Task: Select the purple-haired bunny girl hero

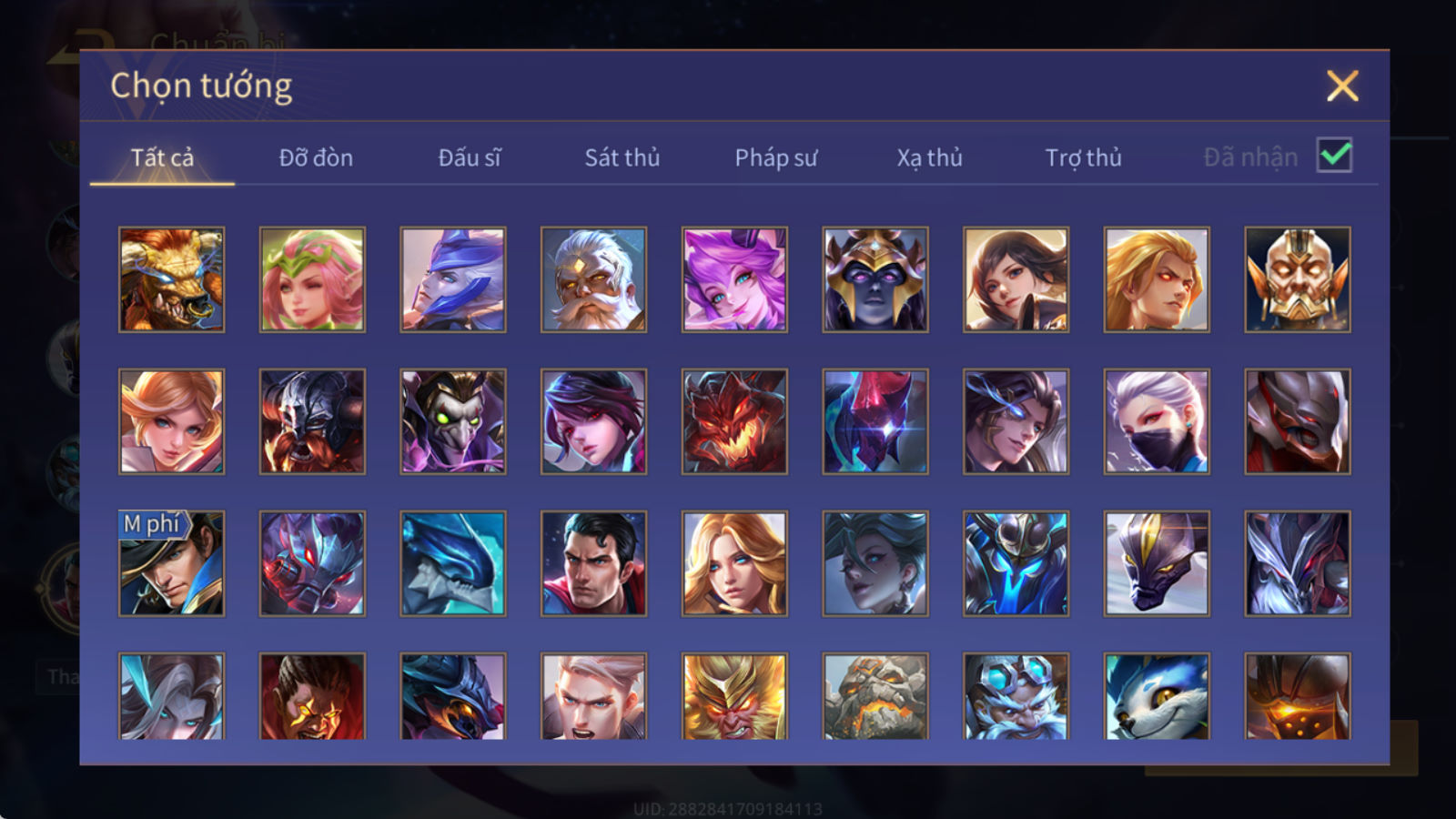Action: pos(734,279)
